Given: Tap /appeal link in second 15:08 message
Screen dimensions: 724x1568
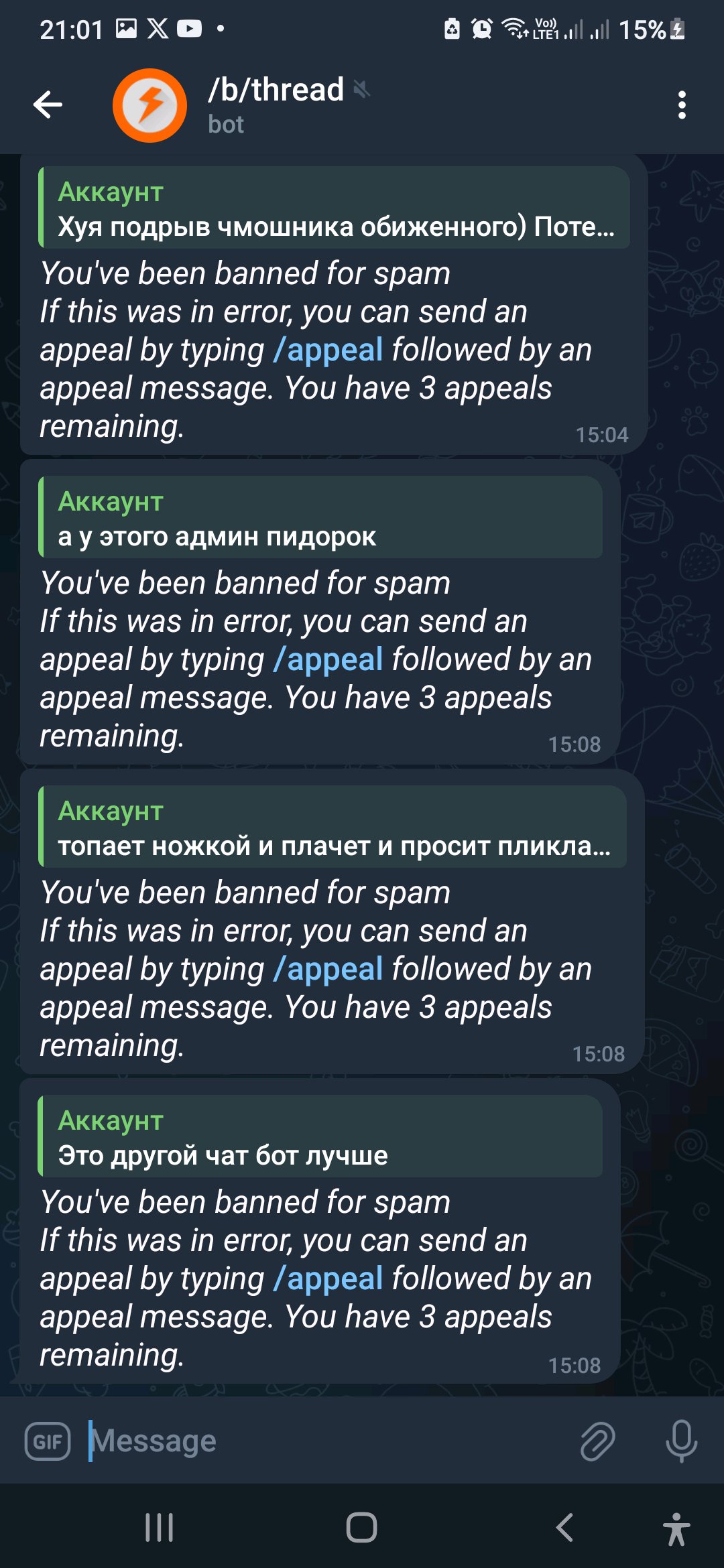Looking at the screenshot, I should [328, 969].
